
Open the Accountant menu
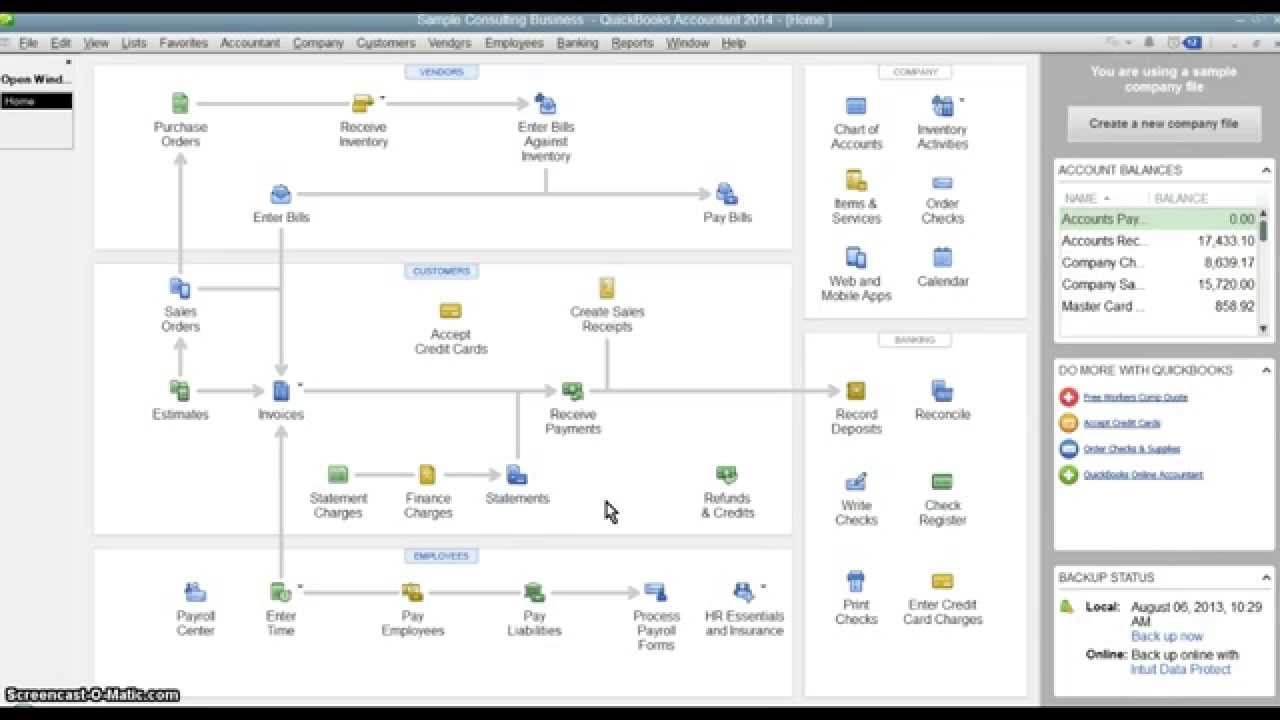click(x=250, y=43)
